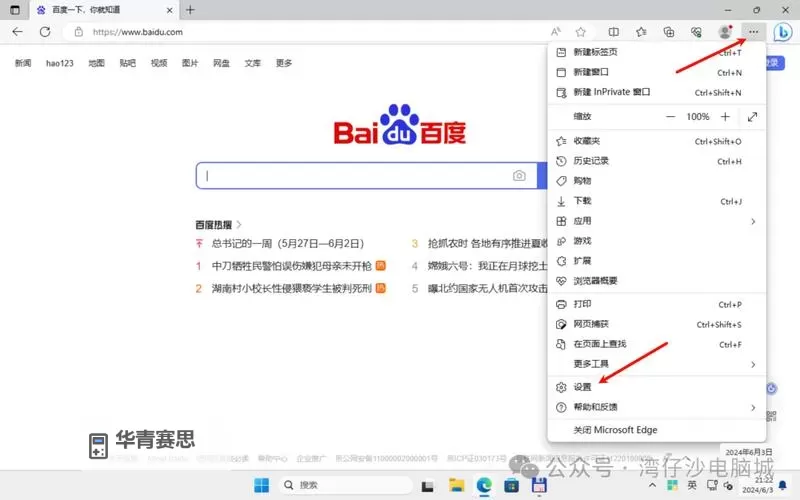Screen dimensions: 800x500
Task: Open browser essentials heart icon
Action: tap(696, 32)
